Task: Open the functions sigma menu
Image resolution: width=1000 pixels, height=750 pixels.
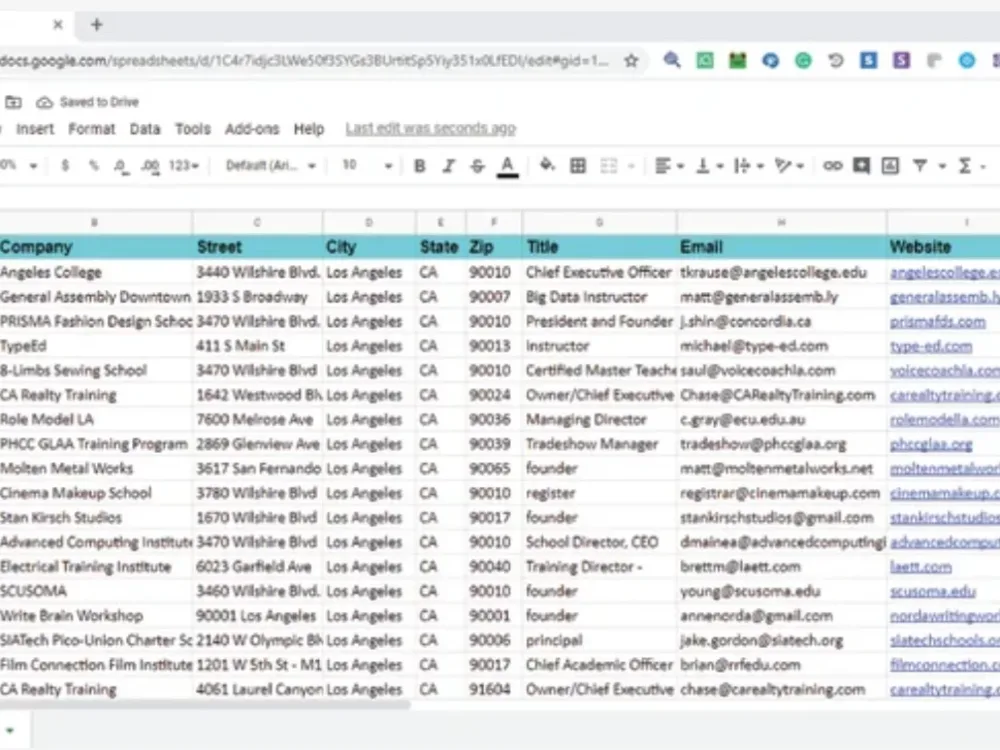Action: coord(965,166)
